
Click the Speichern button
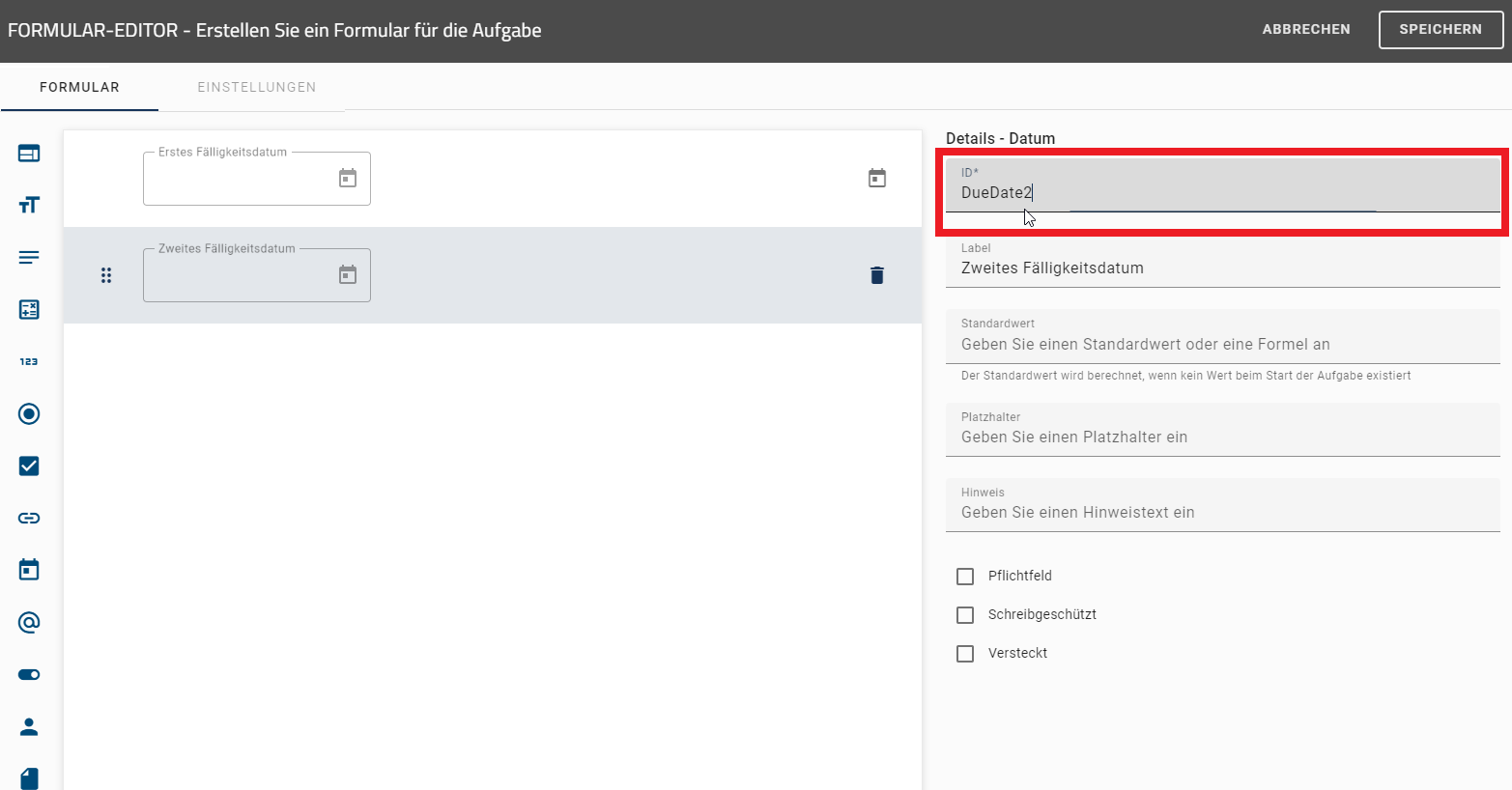pos(1441,29)
